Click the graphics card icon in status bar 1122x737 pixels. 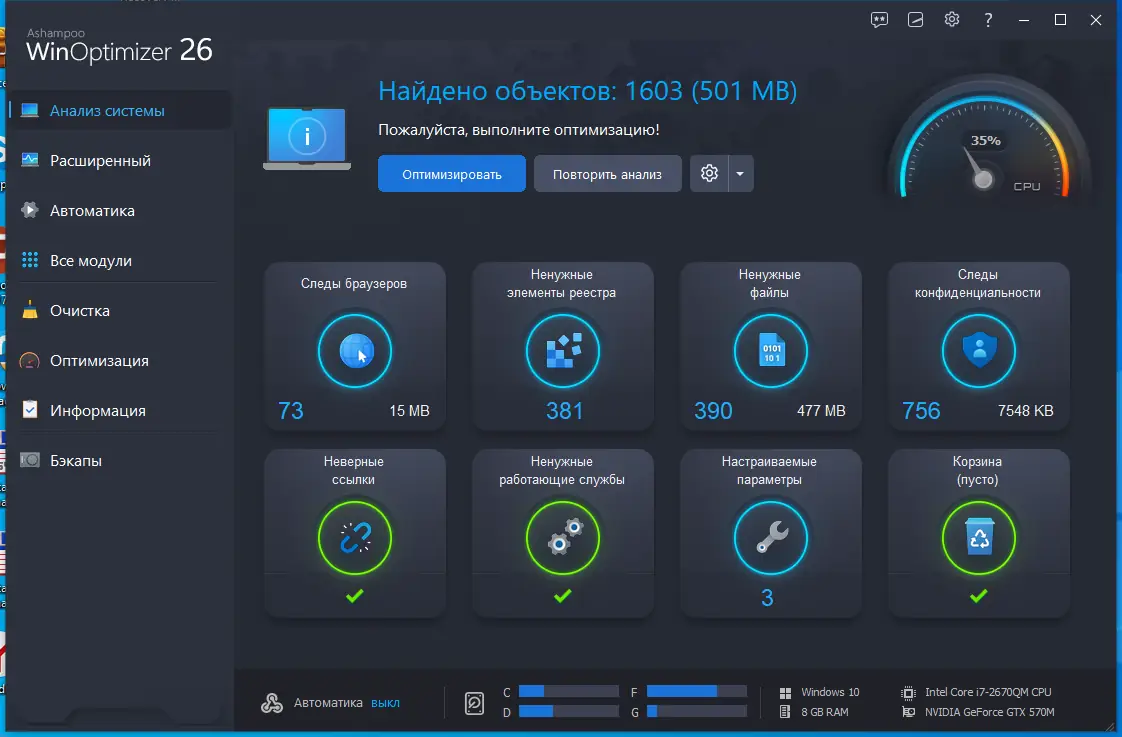click(908, 712)
